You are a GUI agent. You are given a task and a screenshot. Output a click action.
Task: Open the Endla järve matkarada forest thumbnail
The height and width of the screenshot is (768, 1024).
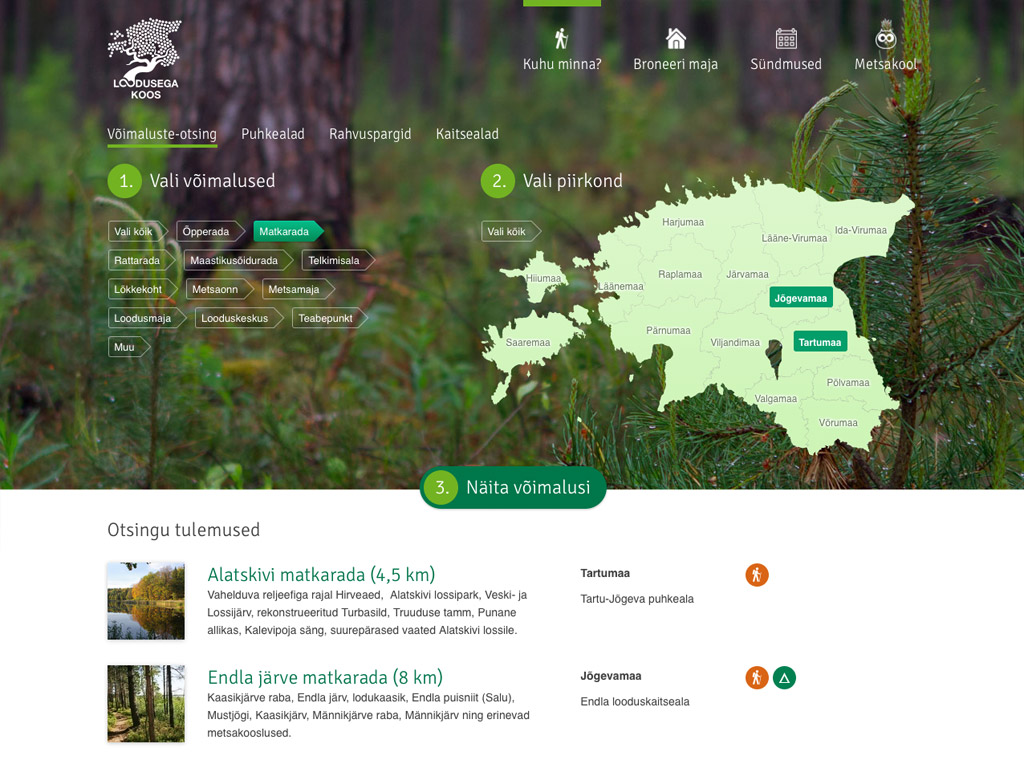point(146,703)
